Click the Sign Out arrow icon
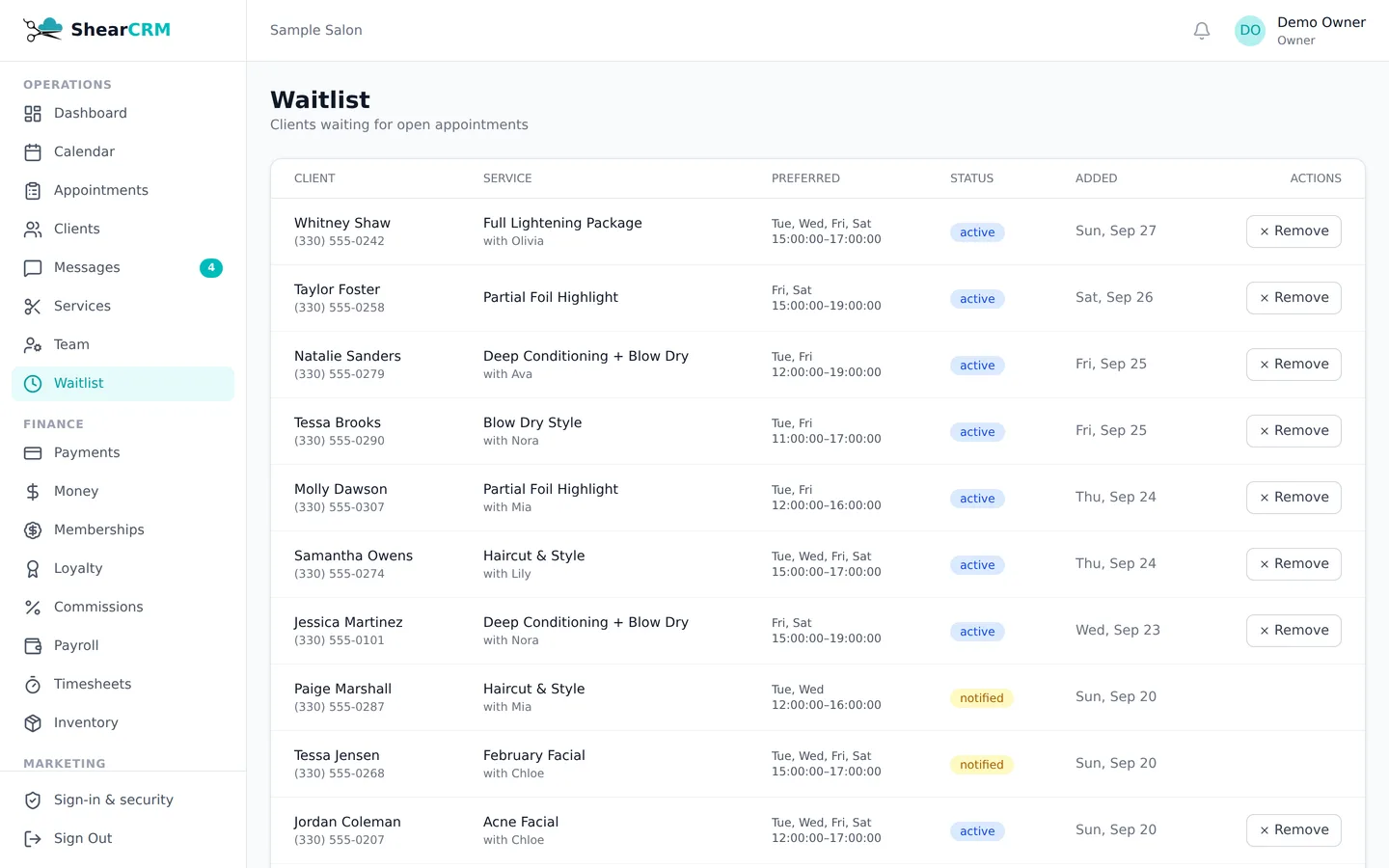The width and height of the screenshot is (1389, 868). tap(33, 839)
